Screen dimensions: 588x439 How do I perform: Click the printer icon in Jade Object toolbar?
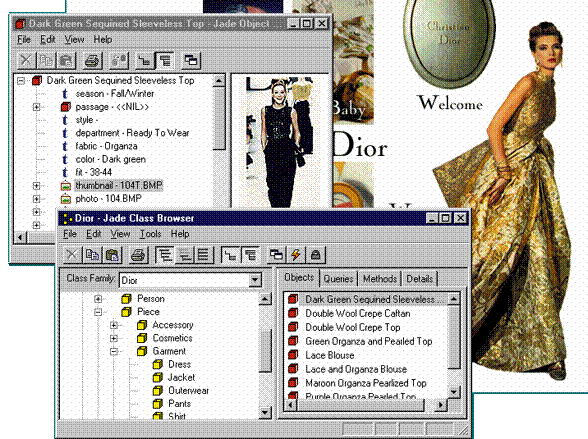pos(92,60)
